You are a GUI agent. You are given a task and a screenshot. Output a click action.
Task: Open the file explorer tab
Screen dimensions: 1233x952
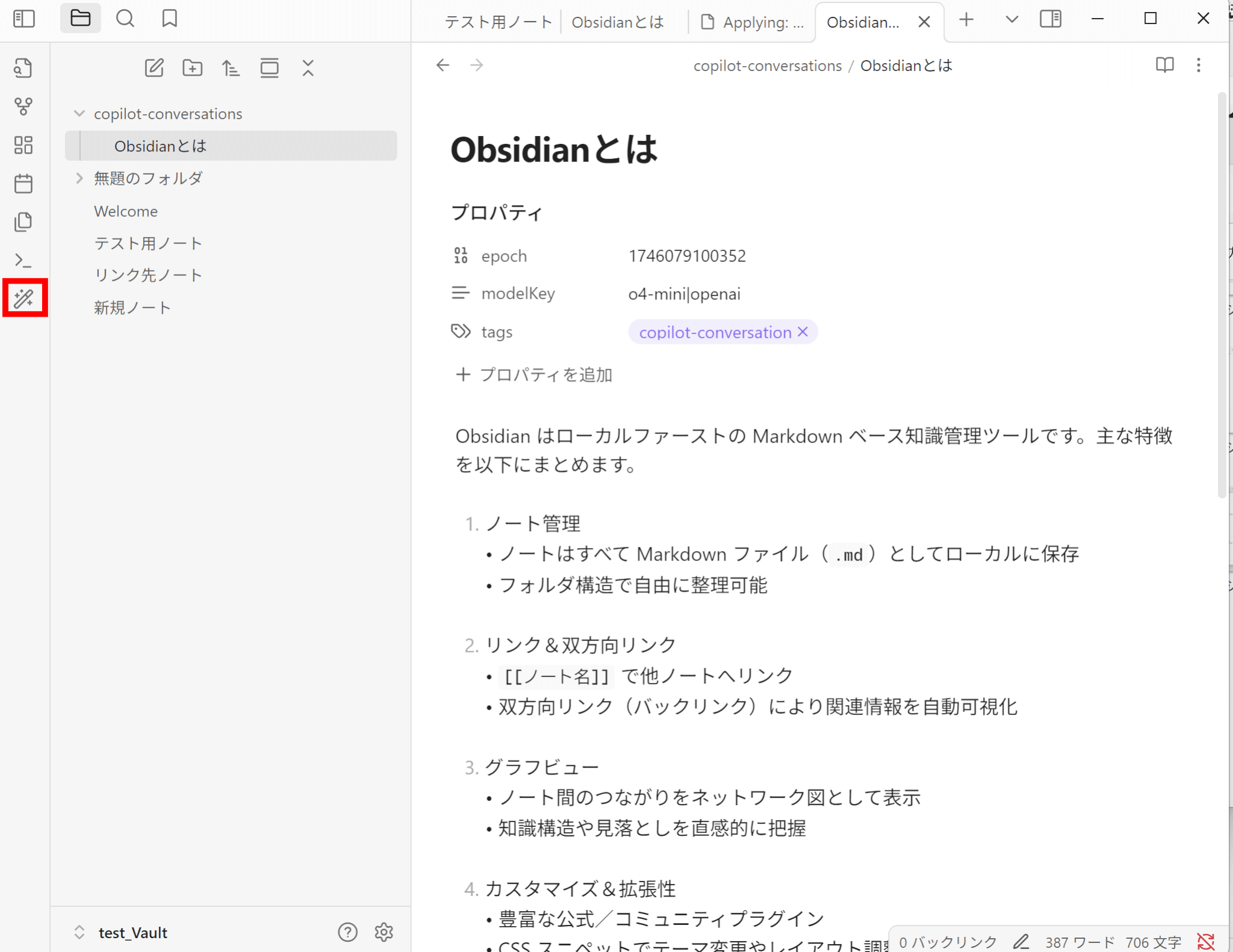coord(80,19)
